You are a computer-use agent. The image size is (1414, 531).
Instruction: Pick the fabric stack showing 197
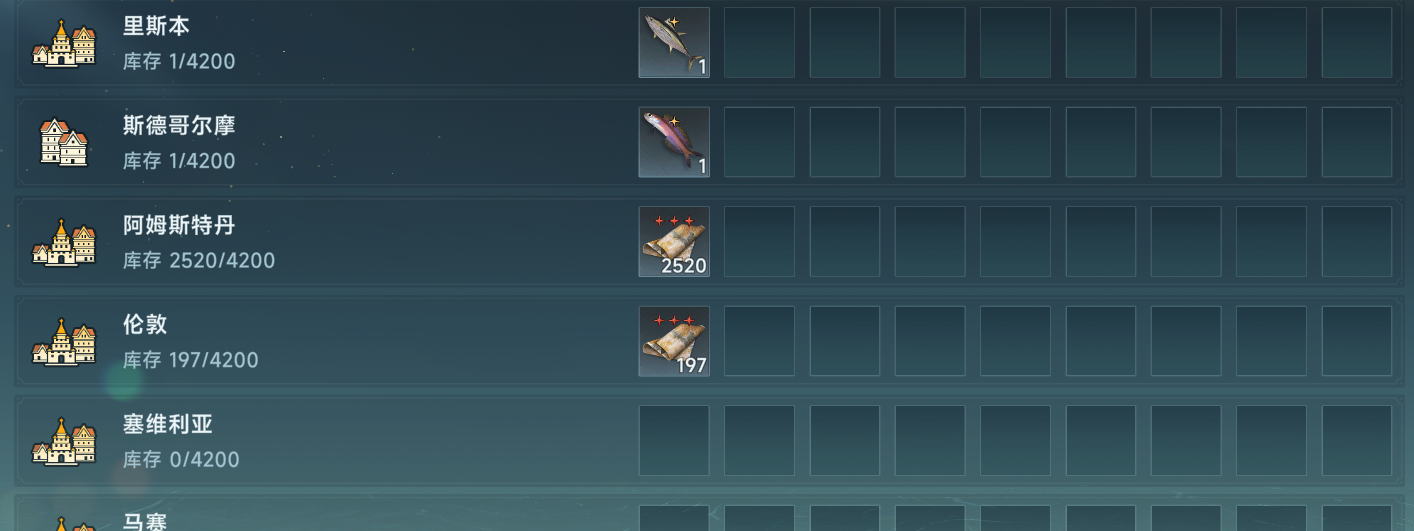(674, 341)
